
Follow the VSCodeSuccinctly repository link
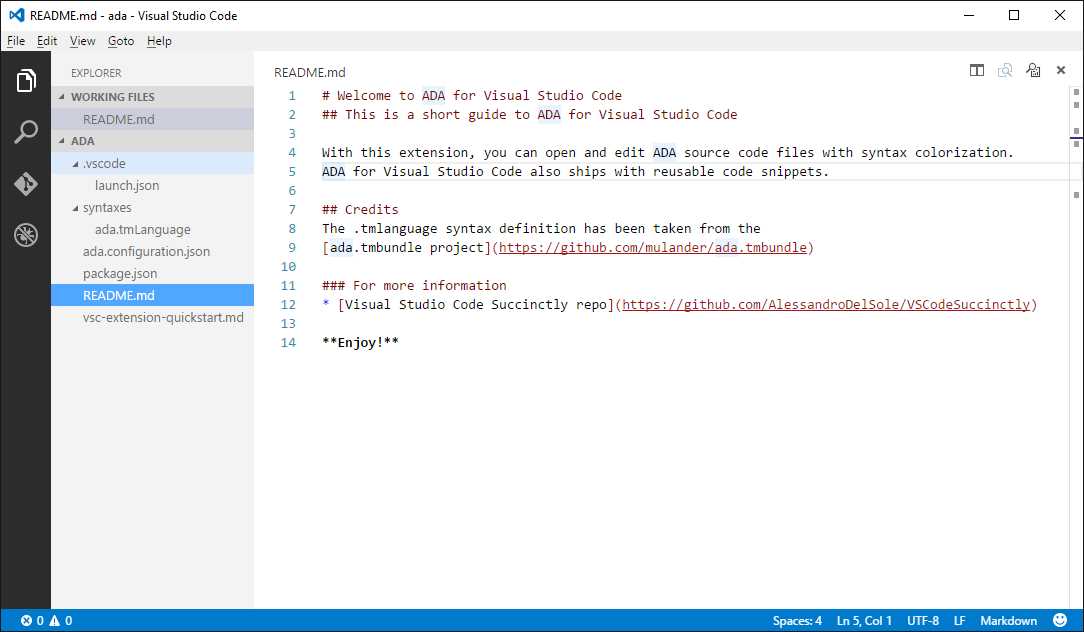coord(826,304)
